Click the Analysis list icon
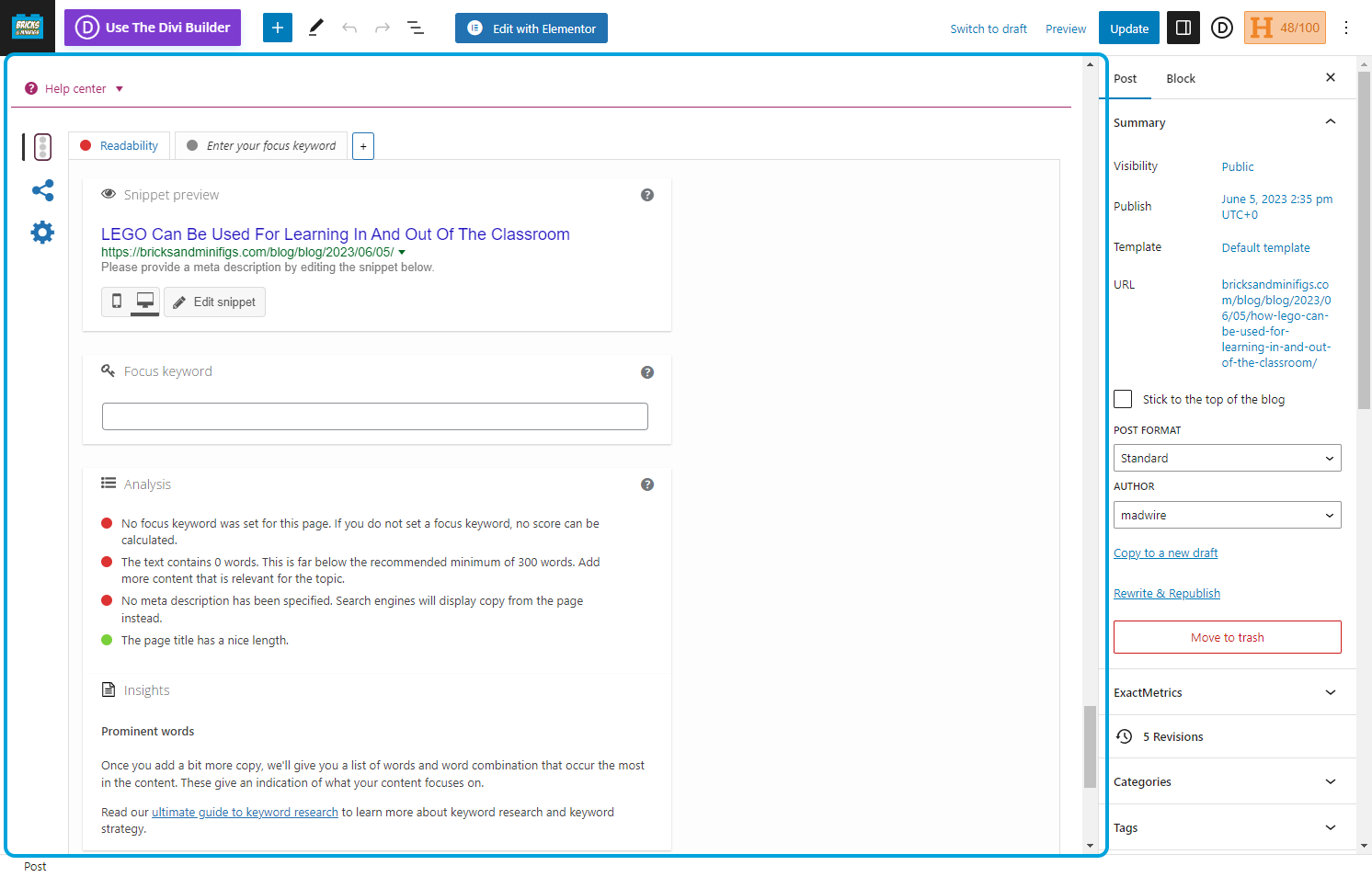 pos(109,484)
